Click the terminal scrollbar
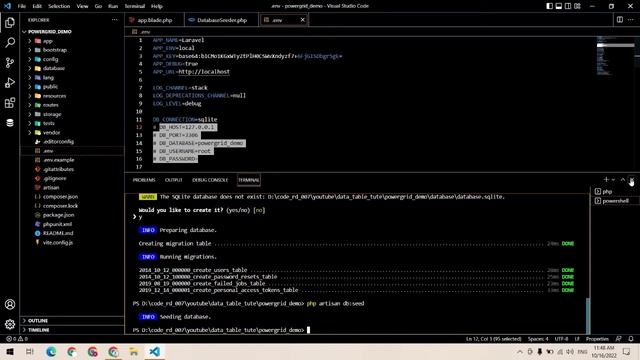Screen dimensions: 640x360 pyautogui.click(x=588, y=316)
